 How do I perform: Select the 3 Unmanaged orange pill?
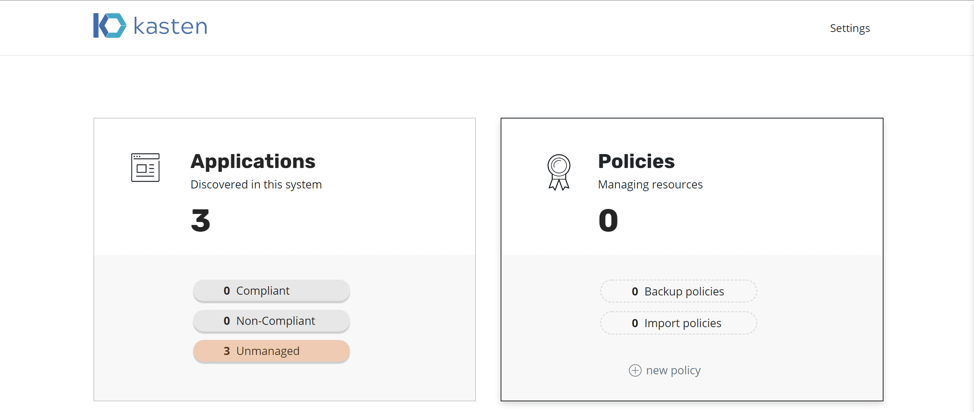pyautogui.click(x=271, y=351)
